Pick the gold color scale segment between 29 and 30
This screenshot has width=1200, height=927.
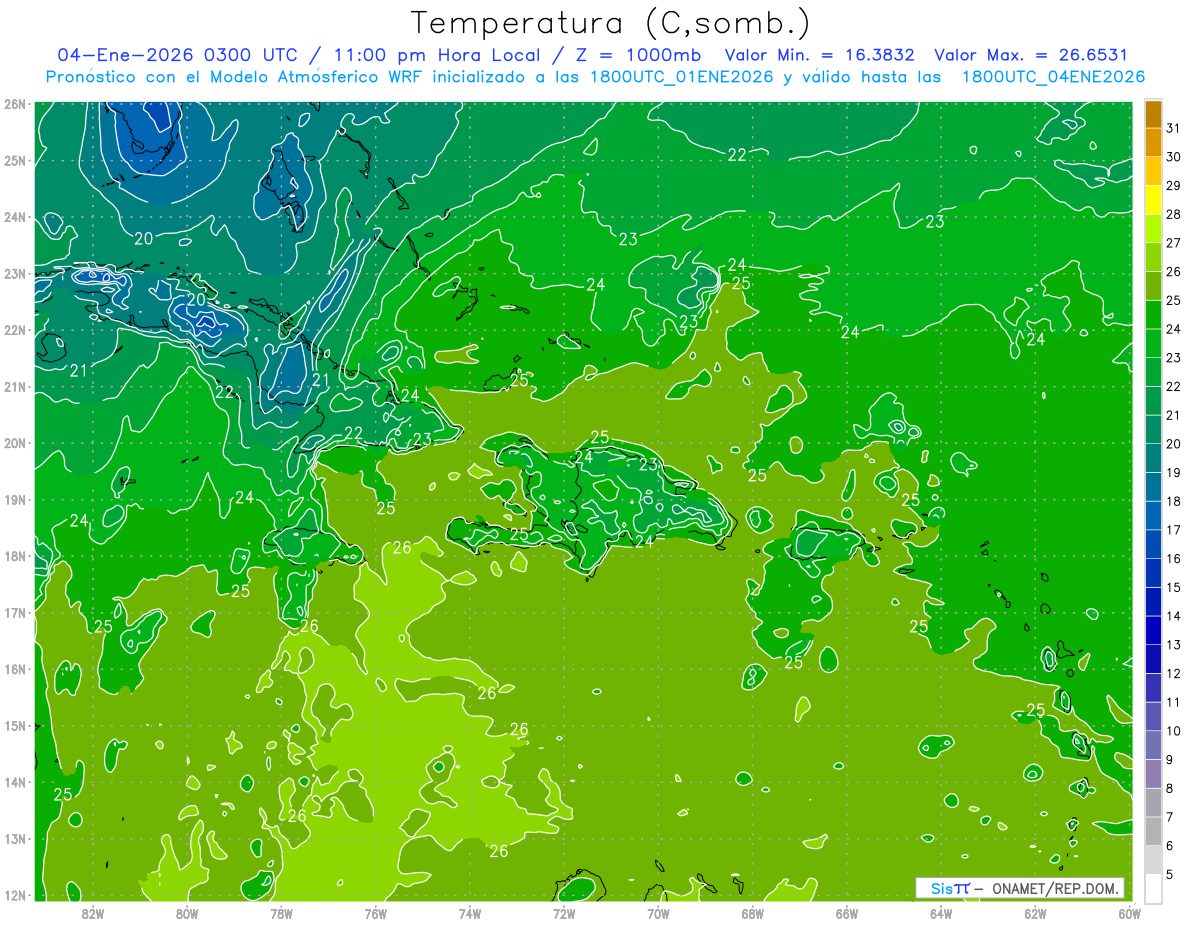coord(1153,171)
